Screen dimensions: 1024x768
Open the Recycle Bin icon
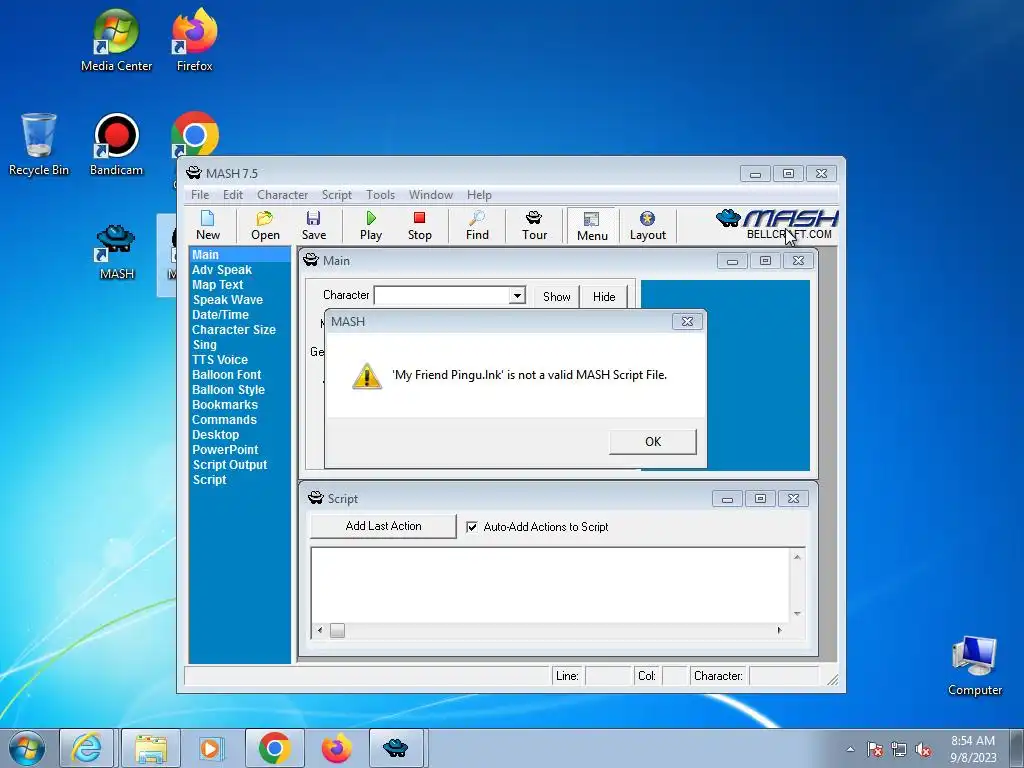coord(39,144)
